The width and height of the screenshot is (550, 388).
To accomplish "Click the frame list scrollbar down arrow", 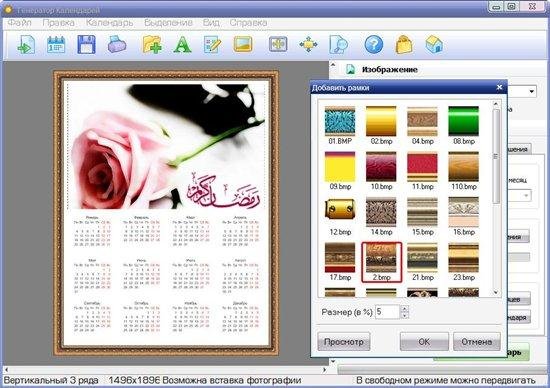I will [x=496, y=292].
